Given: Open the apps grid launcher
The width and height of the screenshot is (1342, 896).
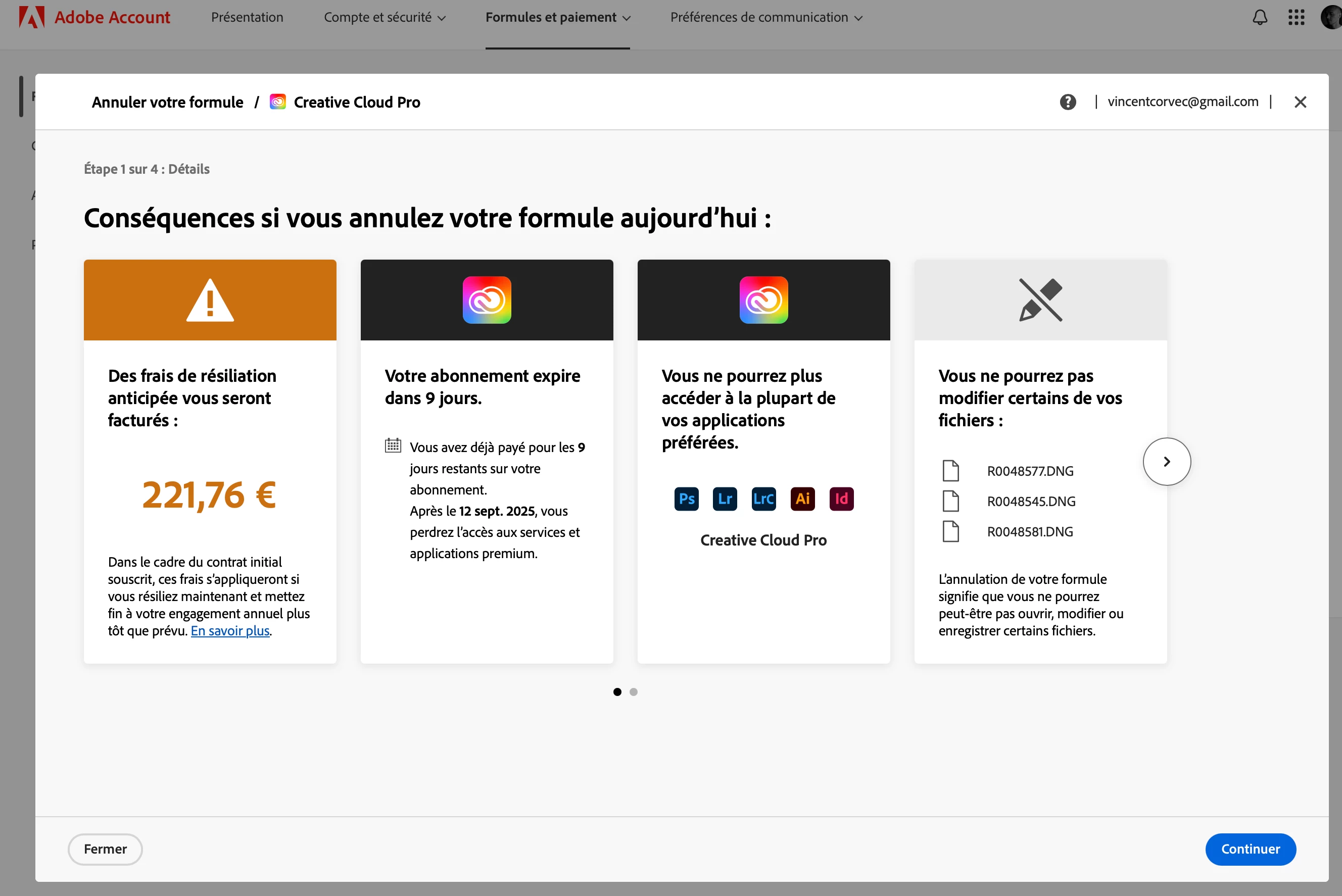Looking at the screenshot, I should [1297, 17].
